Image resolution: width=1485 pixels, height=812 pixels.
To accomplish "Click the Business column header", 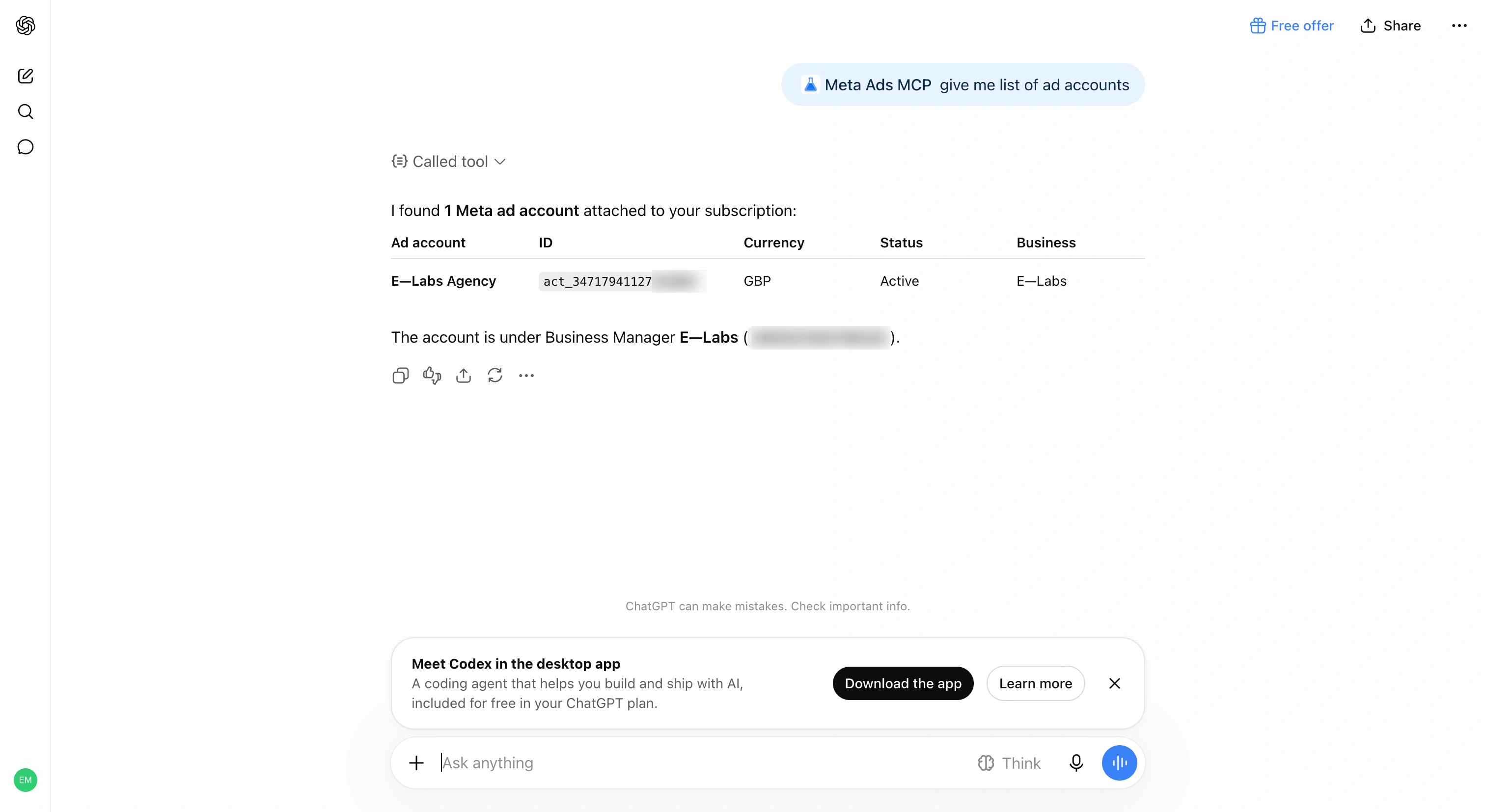I will coord(1045,243).
